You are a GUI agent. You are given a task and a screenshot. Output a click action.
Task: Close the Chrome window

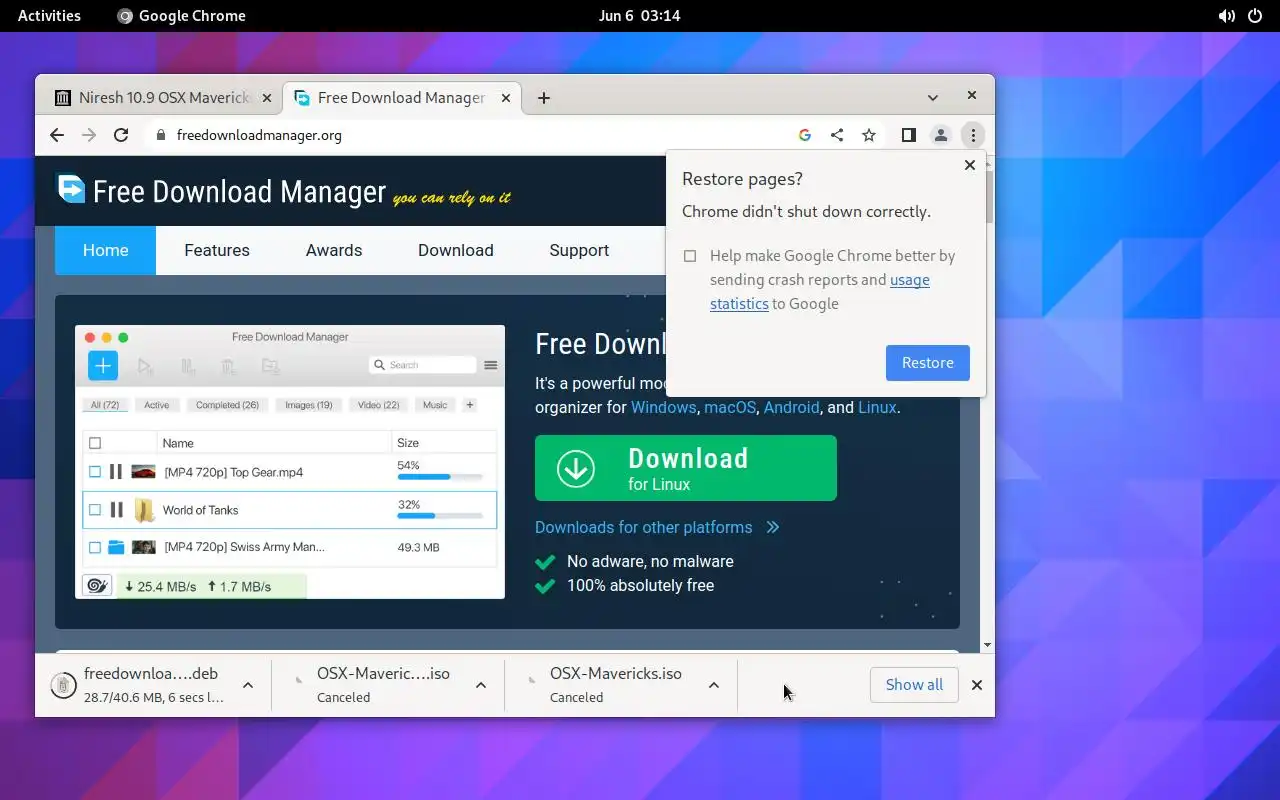(x=971, y=96)
